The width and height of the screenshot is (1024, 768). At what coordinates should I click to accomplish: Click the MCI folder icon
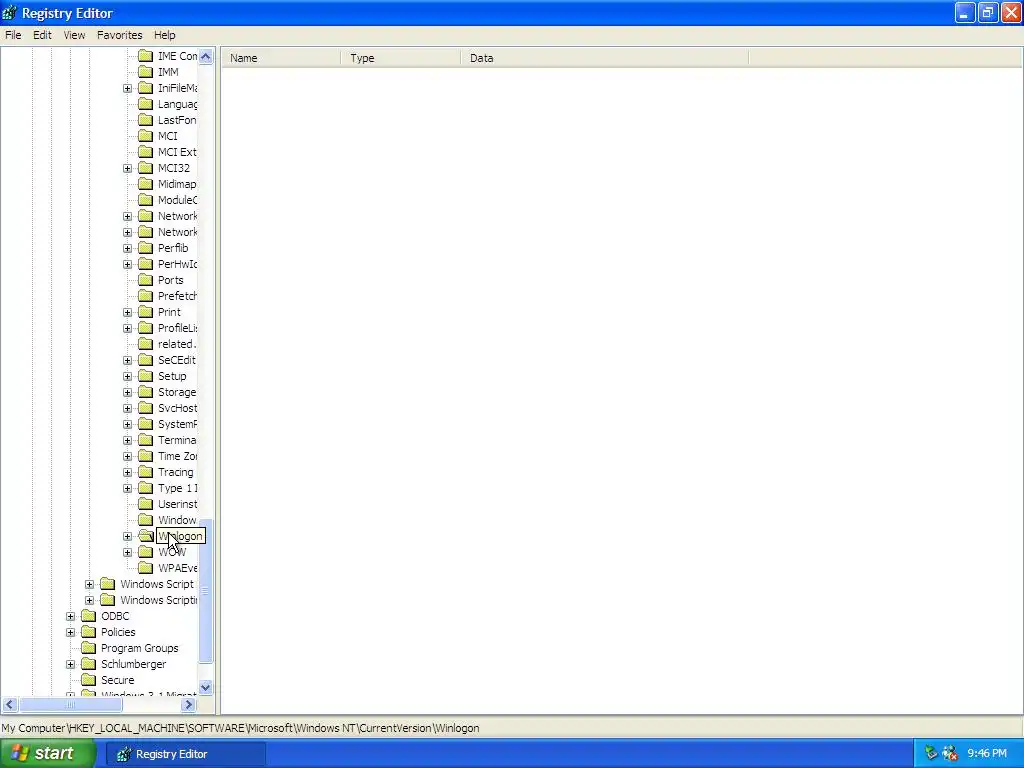coord(146,136)
